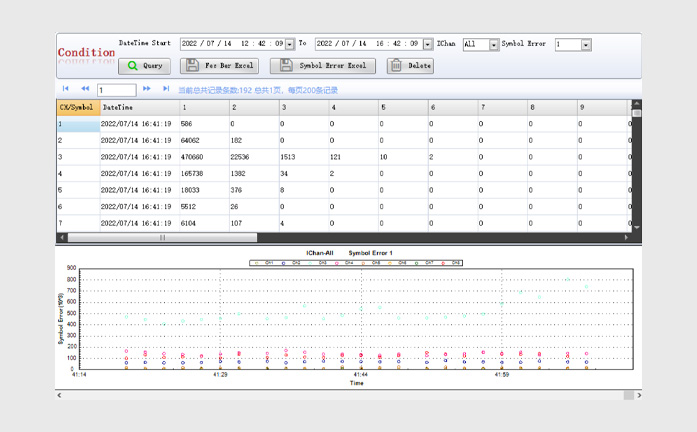
Task: Click the column header labeled 9
Action: [602, 108]
